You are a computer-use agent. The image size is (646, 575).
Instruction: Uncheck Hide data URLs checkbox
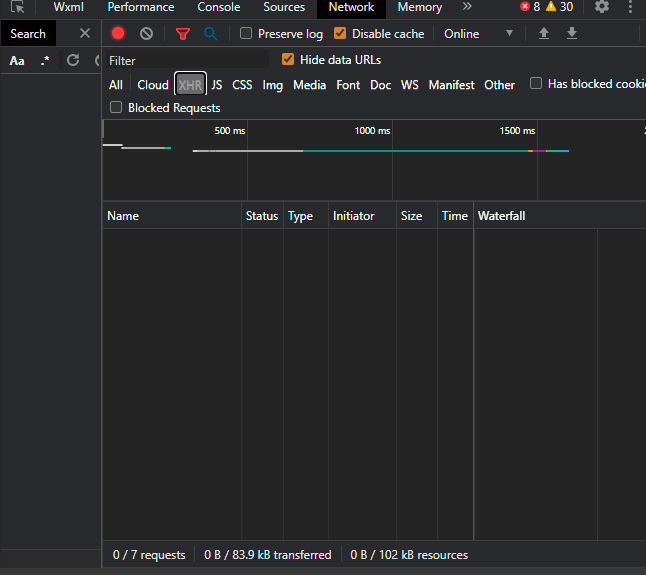[288, 60]
